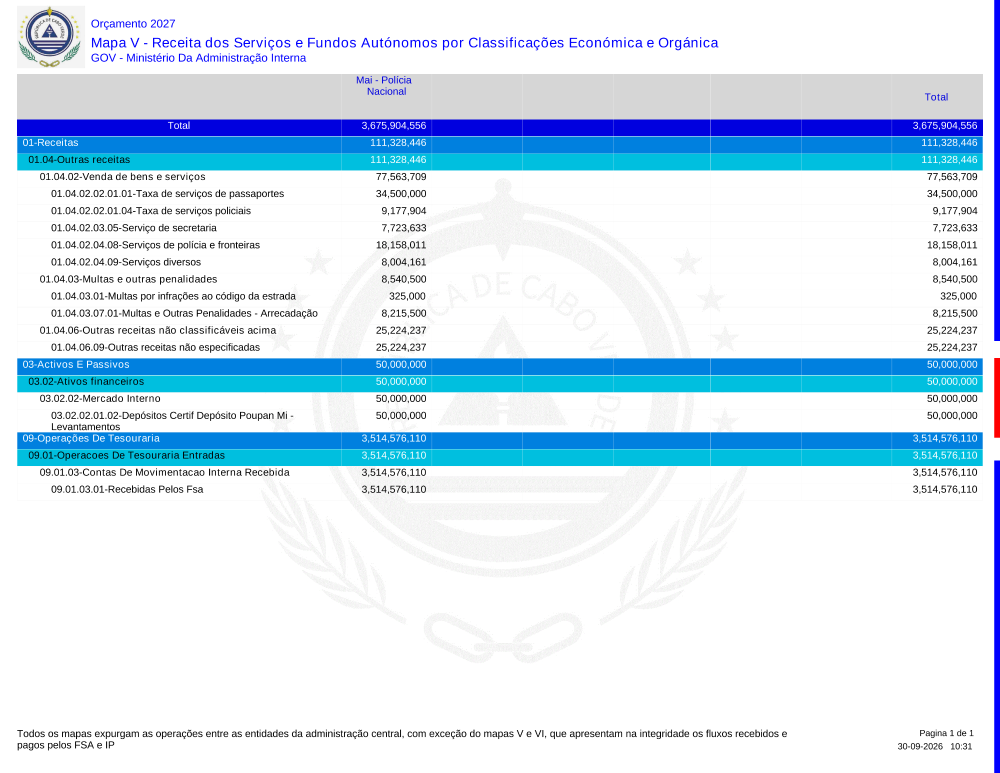Image resolution: width=1000 pixels, height=773 pixels.
Task: Click 'Contas De Movimentacao Interna Recebida' row label
Action: pyautogui.click(x=165, y=473)
